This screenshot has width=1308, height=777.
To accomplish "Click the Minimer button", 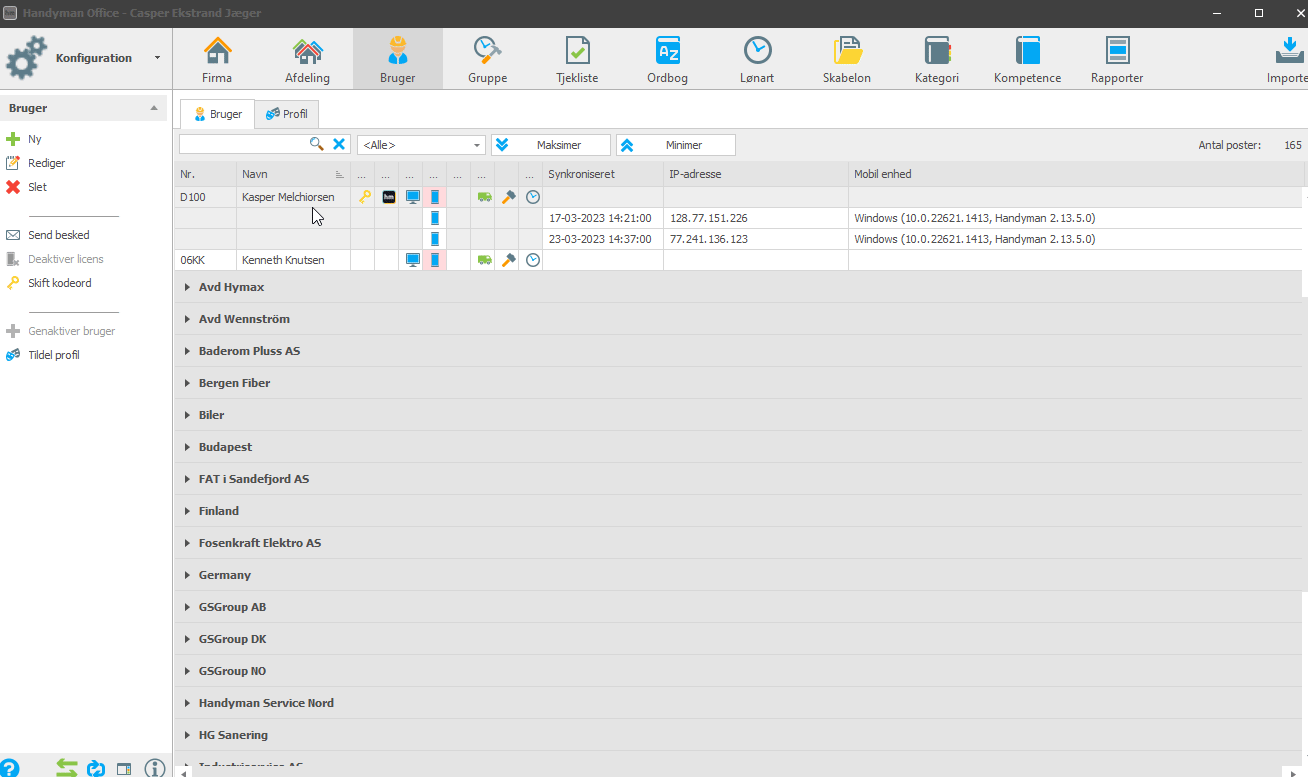I will tap(675, 145).
